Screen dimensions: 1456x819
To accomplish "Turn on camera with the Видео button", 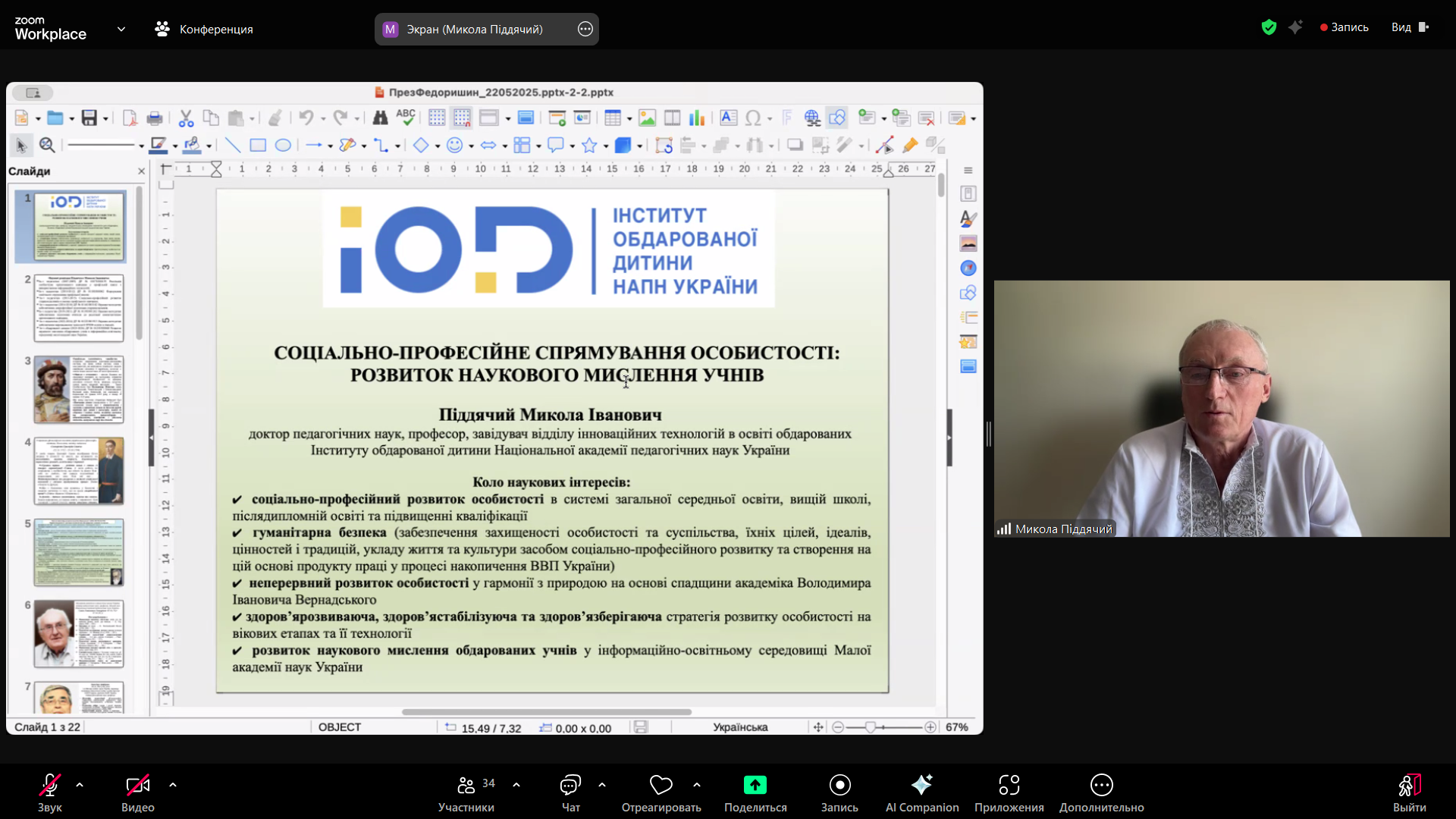I will (x=137, y=786).
